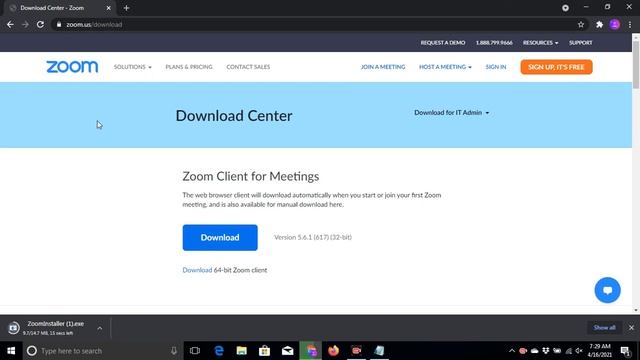
Task: Click the blue Download button
Action: pyautogui.click(x=220, y=238)
